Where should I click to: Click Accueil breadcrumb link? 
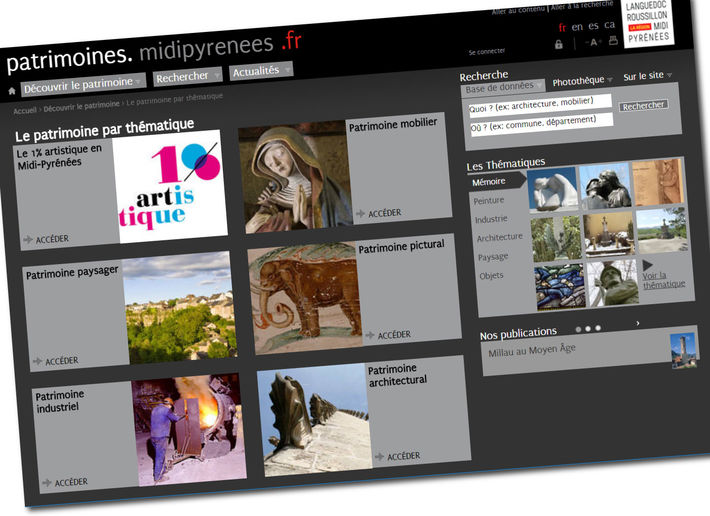pyautogui.click(x=25, y=111)
